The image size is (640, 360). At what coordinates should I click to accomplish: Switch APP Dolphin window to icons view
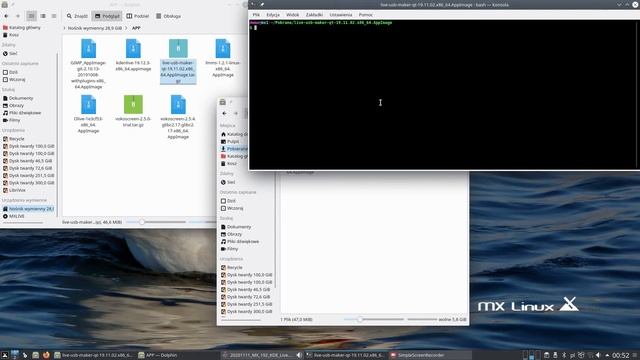click(31, 16)
